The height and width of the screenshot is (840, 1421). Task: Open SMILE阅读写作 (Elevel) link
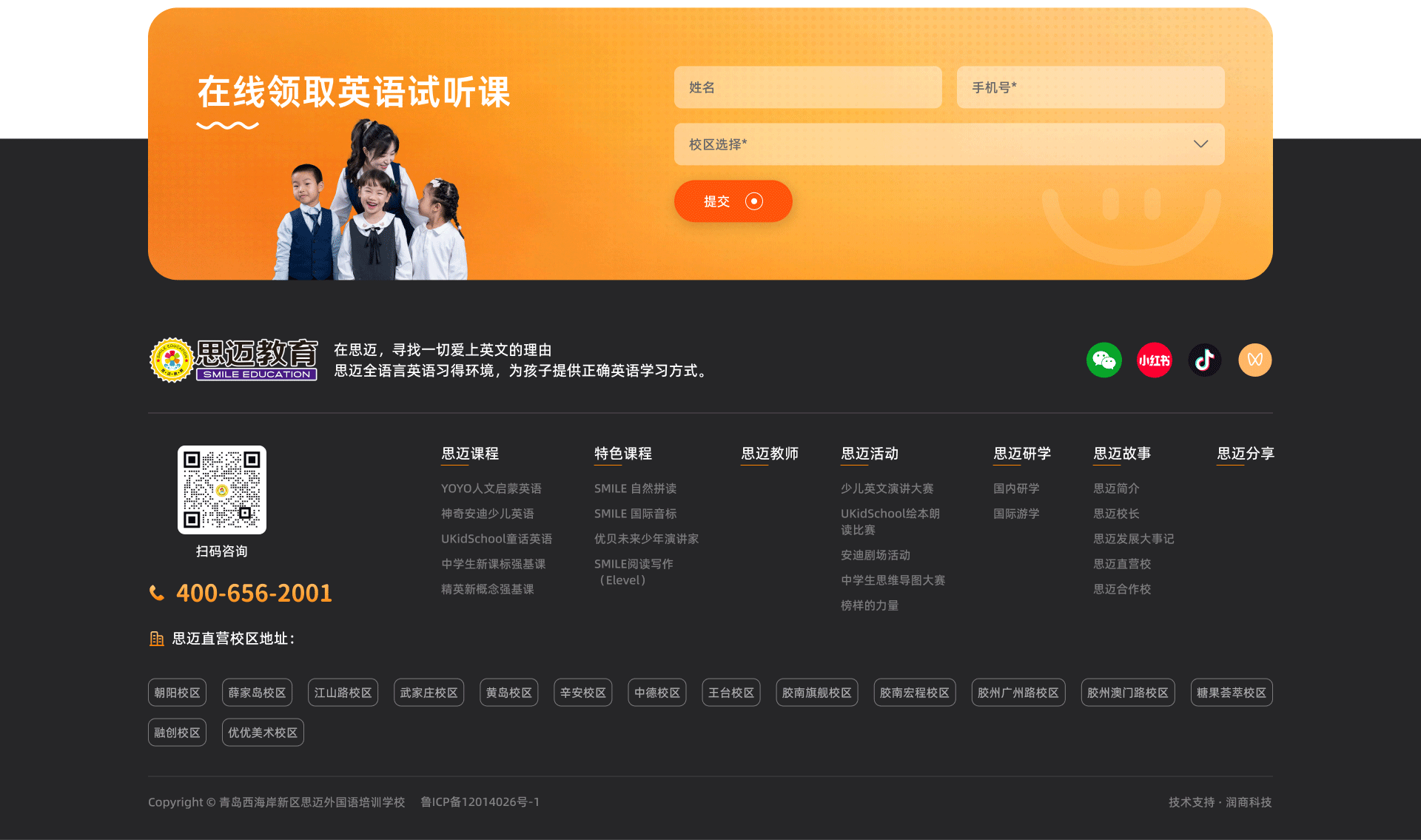tap(634, 572)
